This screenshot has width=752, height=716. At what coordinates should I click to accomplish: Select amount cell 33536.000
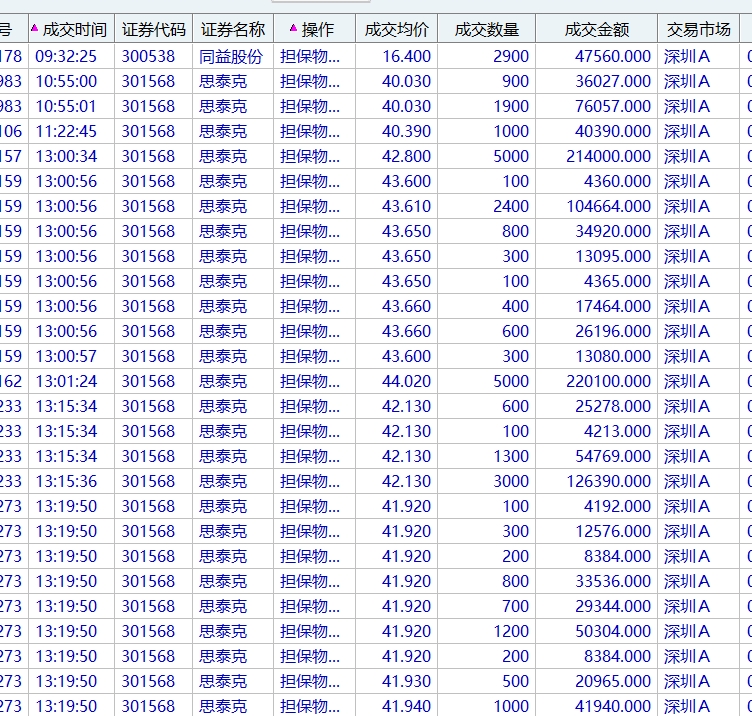(613, 581)
